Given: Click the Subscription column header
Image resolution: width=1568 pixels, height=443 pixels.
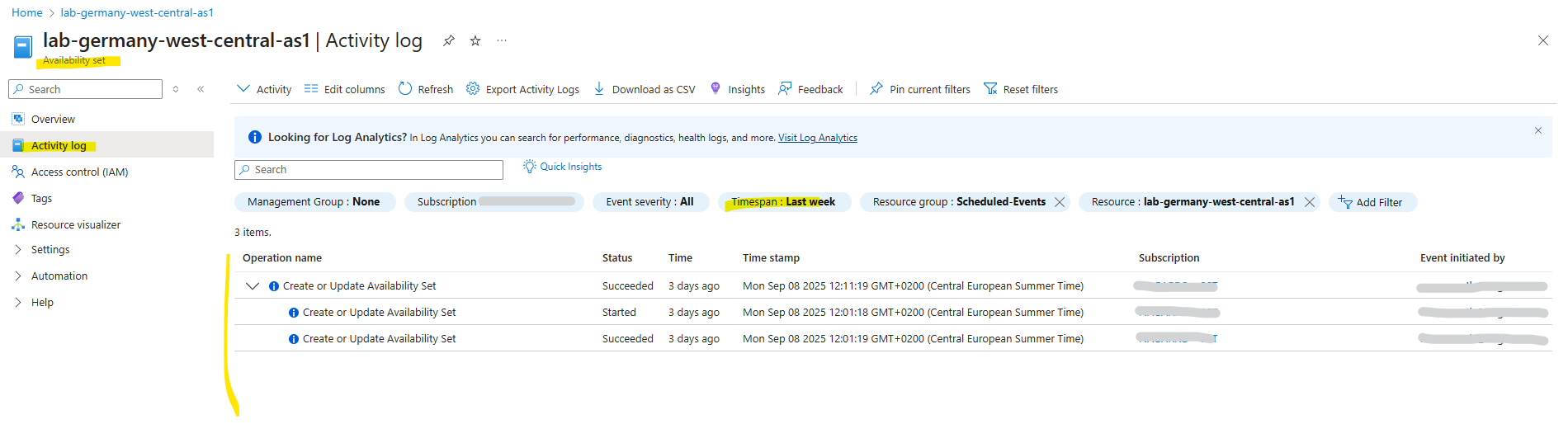Looking at the screenshot, I should click(x=1169, y=258).
